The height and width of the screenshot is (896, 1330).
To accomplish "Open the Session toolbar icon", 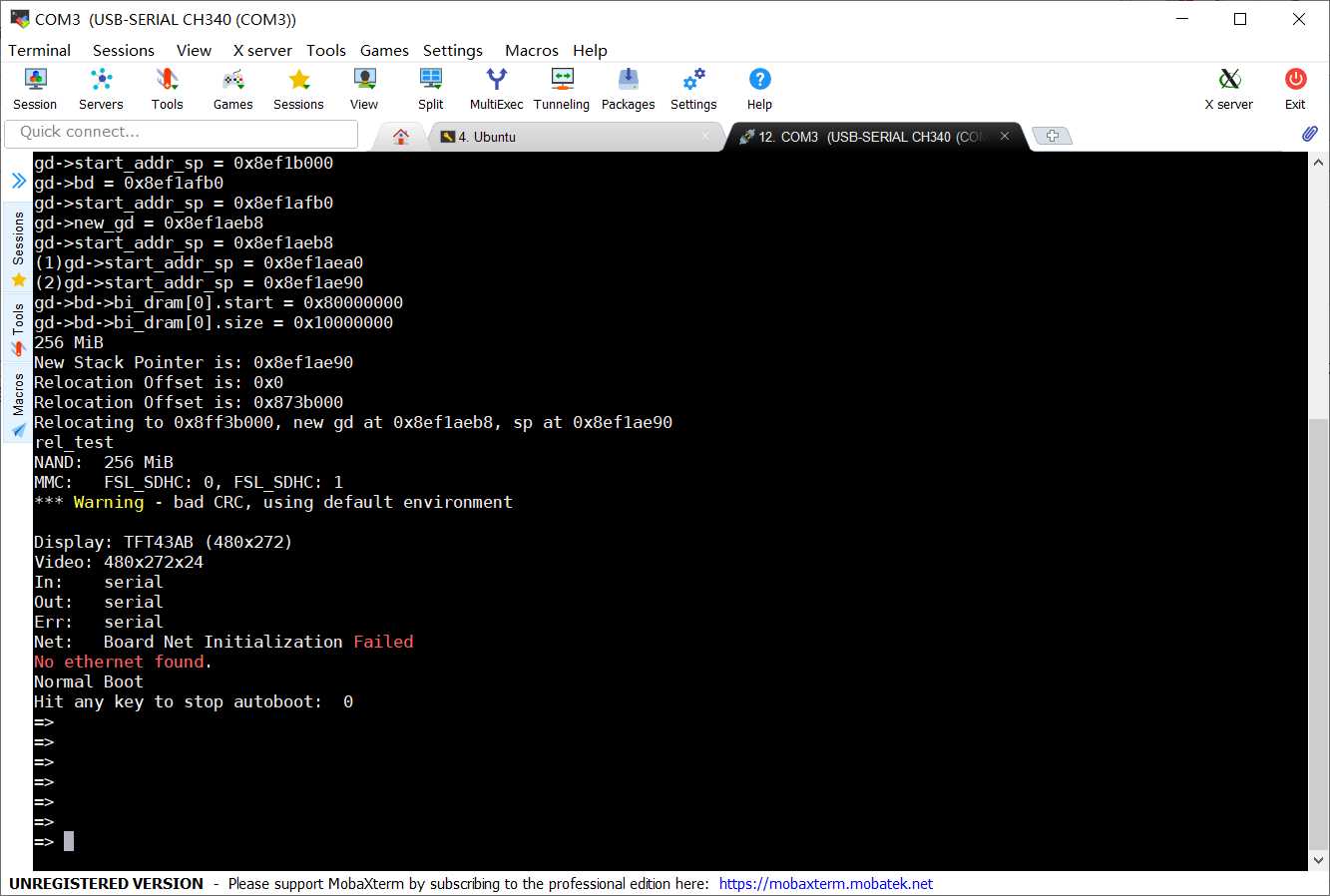I will click(x=35, y=88).
